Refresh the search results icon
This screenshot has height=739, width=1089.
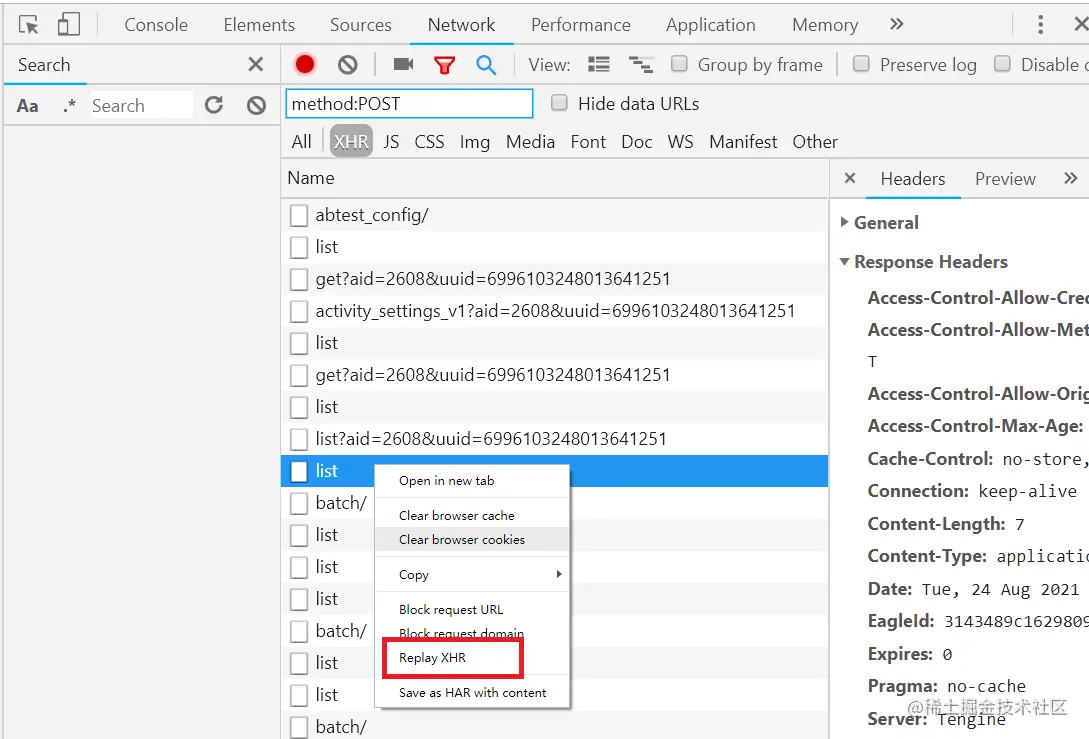coord(214,105)
